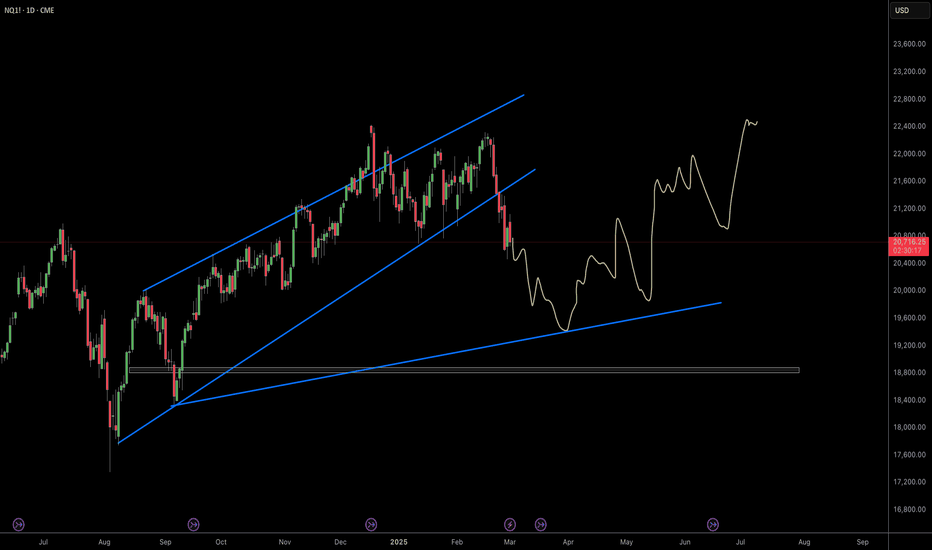Click the Feb label on the time axis
The image size is (932, 550).
coord(456,542)
